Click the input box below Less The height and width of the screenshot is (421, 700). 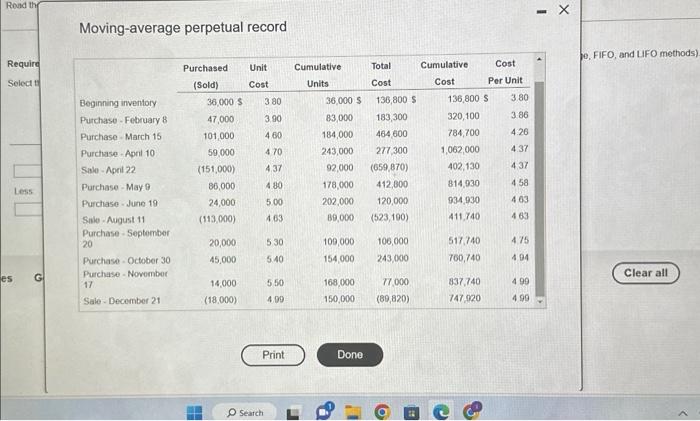click(29, 209)
